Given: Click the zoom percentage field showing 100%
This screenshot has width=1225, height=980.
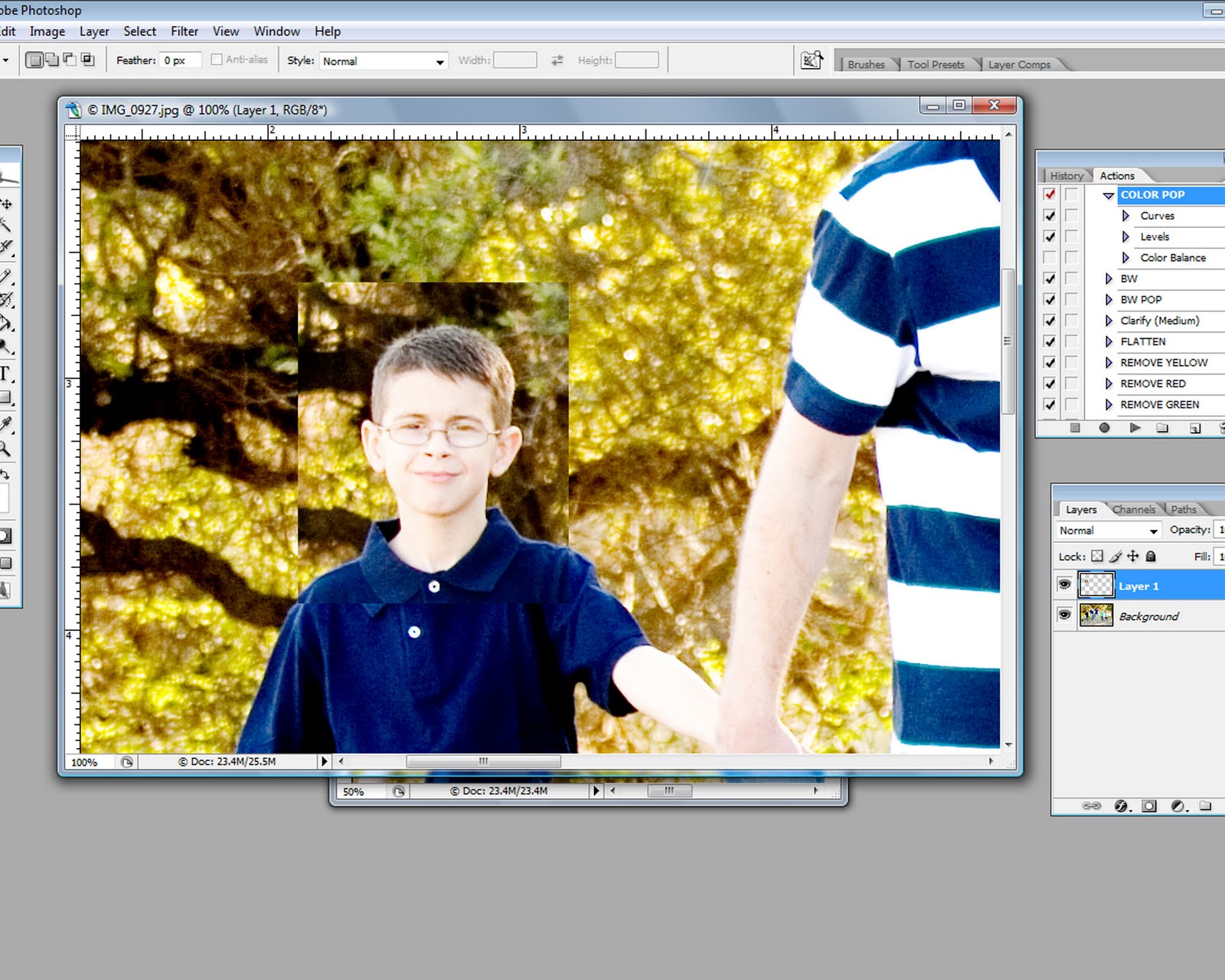Looking at the screenshot, I should pyautogui.click(x=90, y=762).
